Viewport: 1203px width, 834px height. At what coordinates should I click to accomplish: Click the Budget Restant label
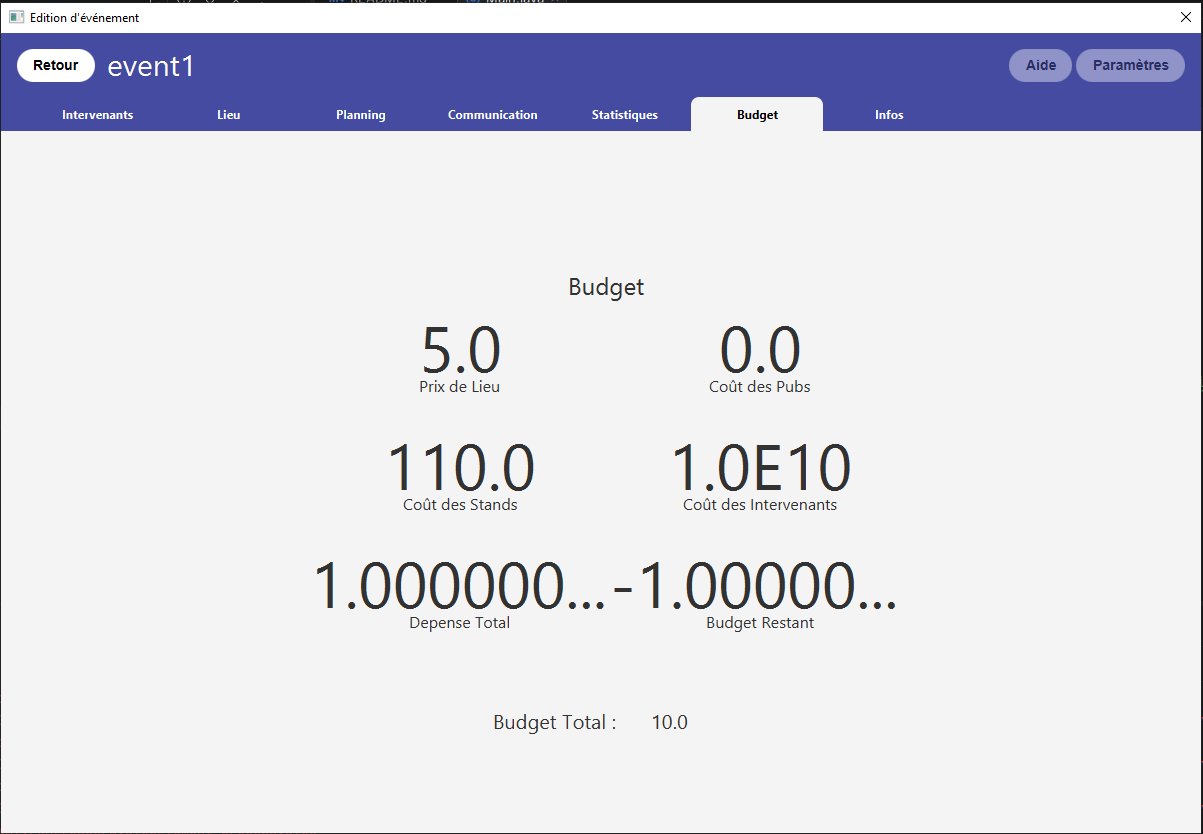pyautogui.click(x=760, y=623)
